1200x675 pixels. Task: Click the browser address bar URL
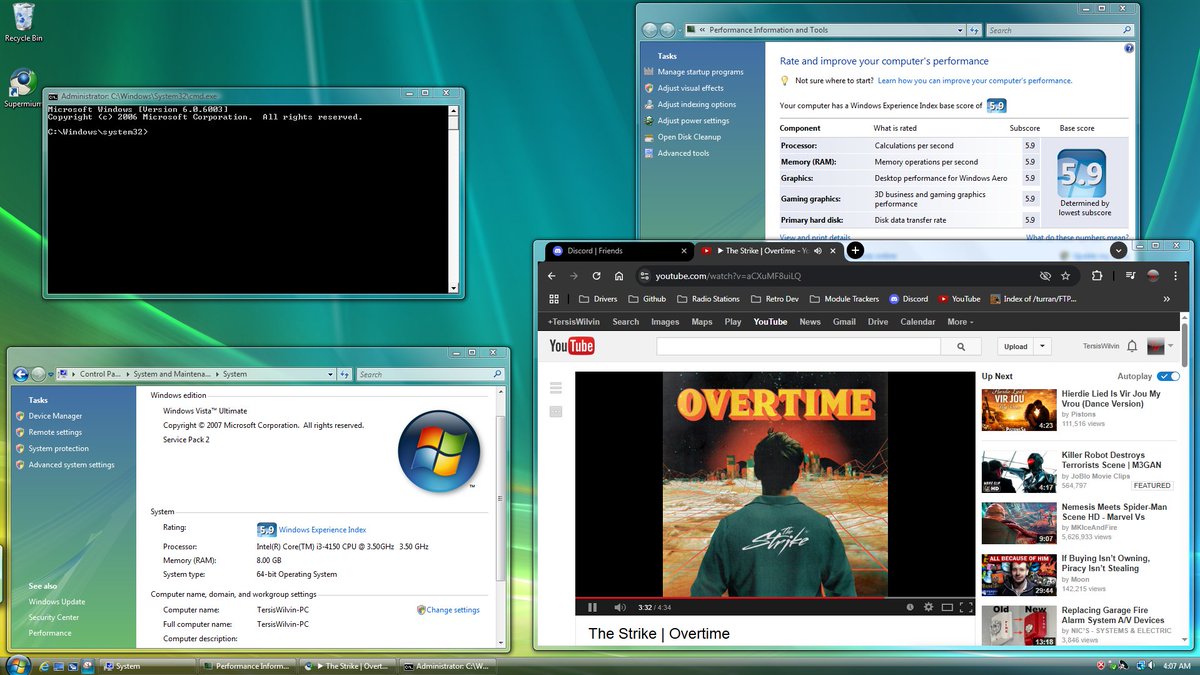728,276
